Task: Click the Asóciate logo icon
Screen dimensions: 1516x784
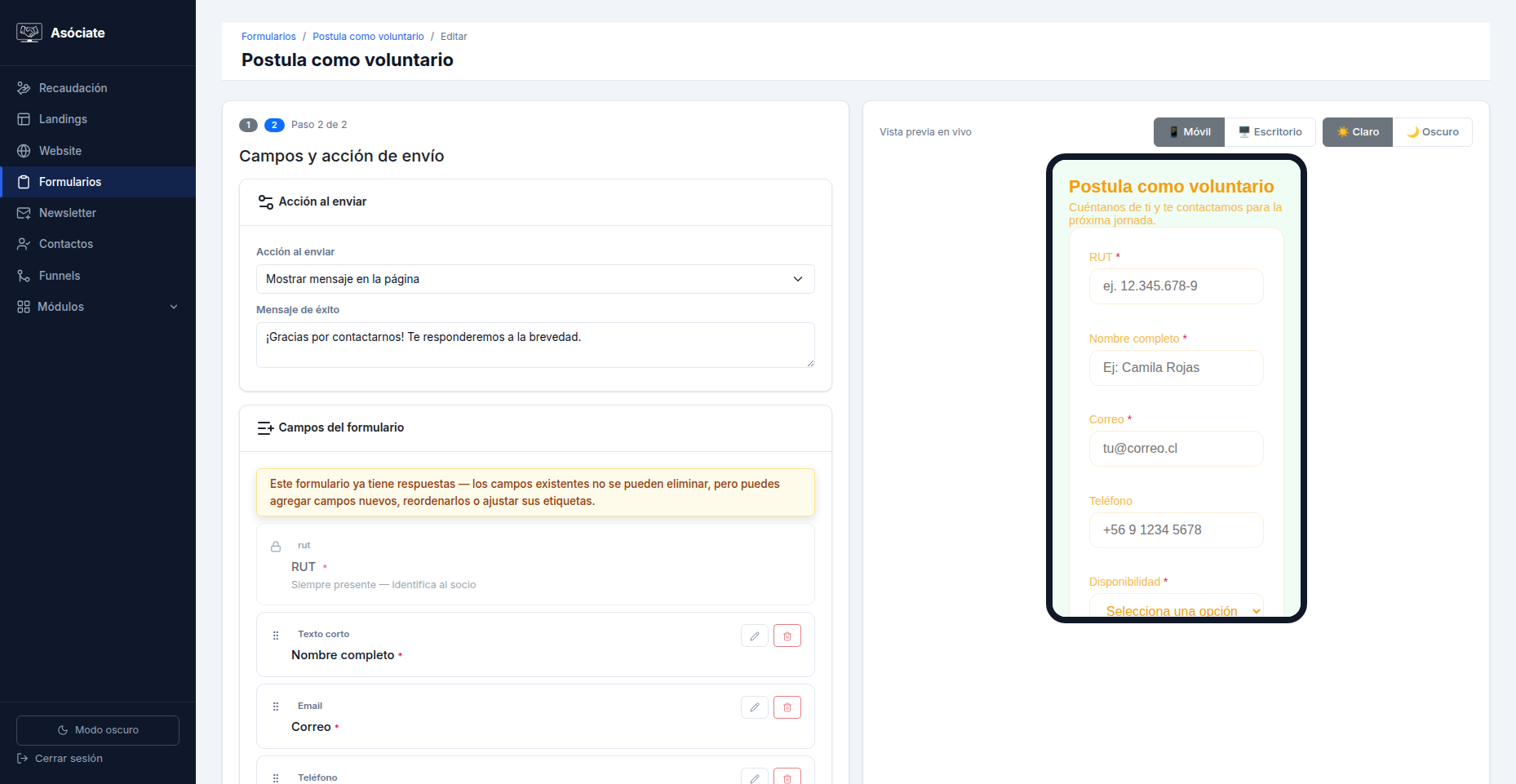Action: [x=29, y=33]
